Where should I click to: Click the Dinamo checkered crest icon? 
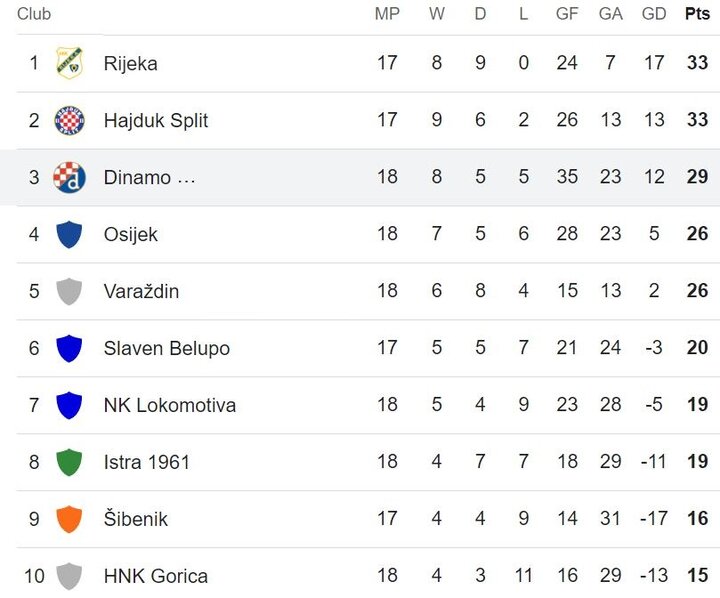pos(69,177)
